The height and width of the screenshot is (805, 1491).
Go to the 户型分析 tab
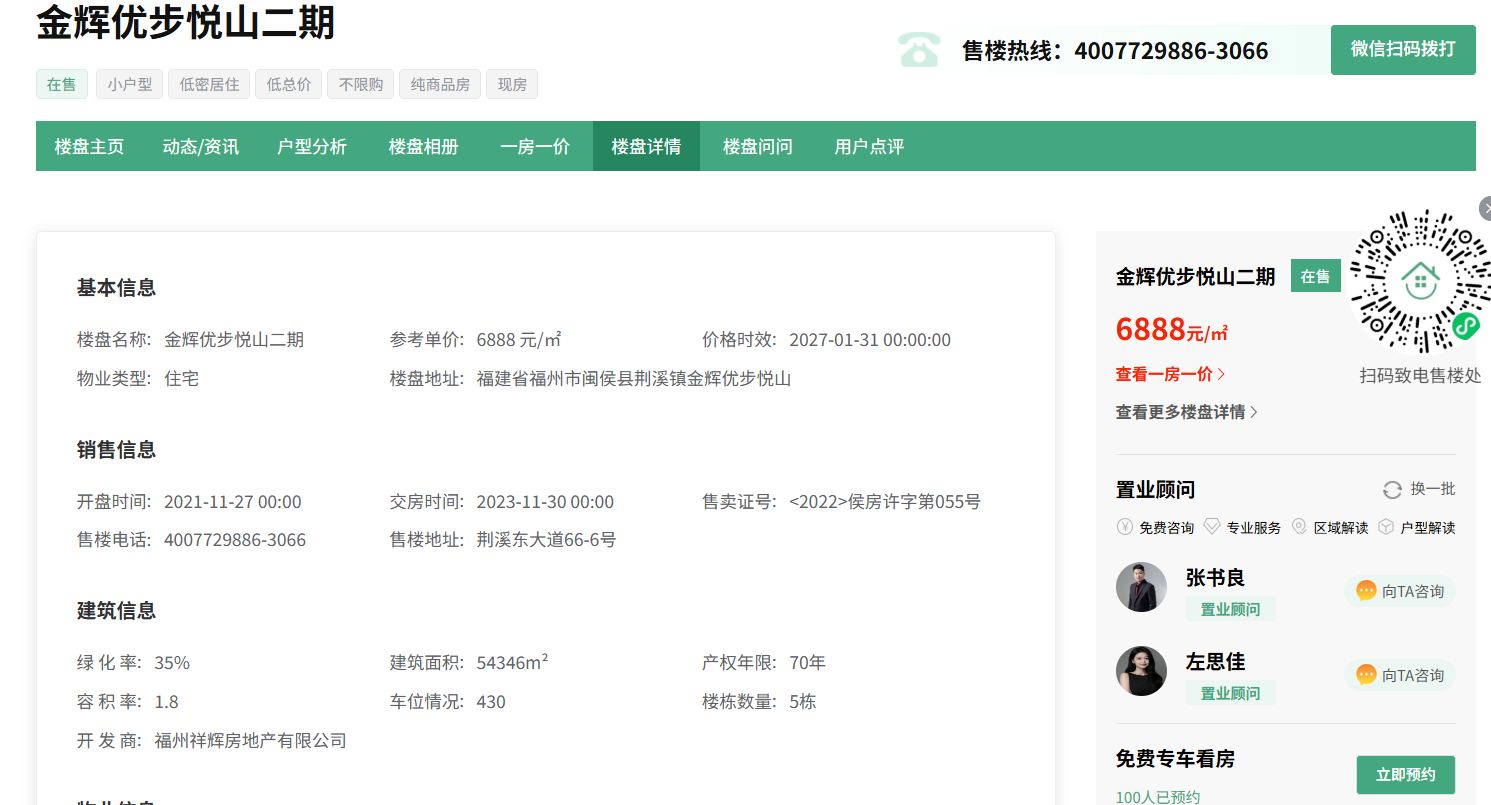click(x=312, y=146)
